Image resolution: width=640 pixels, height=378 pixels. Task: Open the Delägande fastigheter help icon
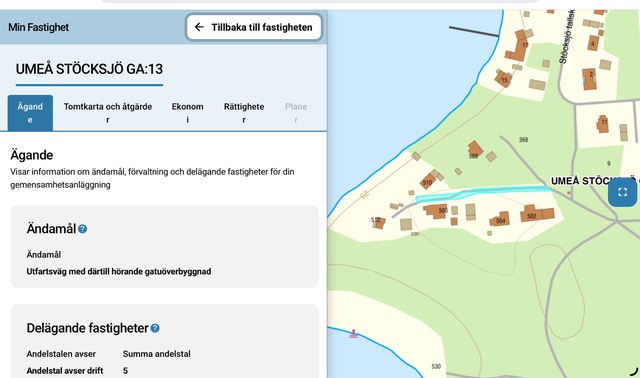(x=155, y=328)
